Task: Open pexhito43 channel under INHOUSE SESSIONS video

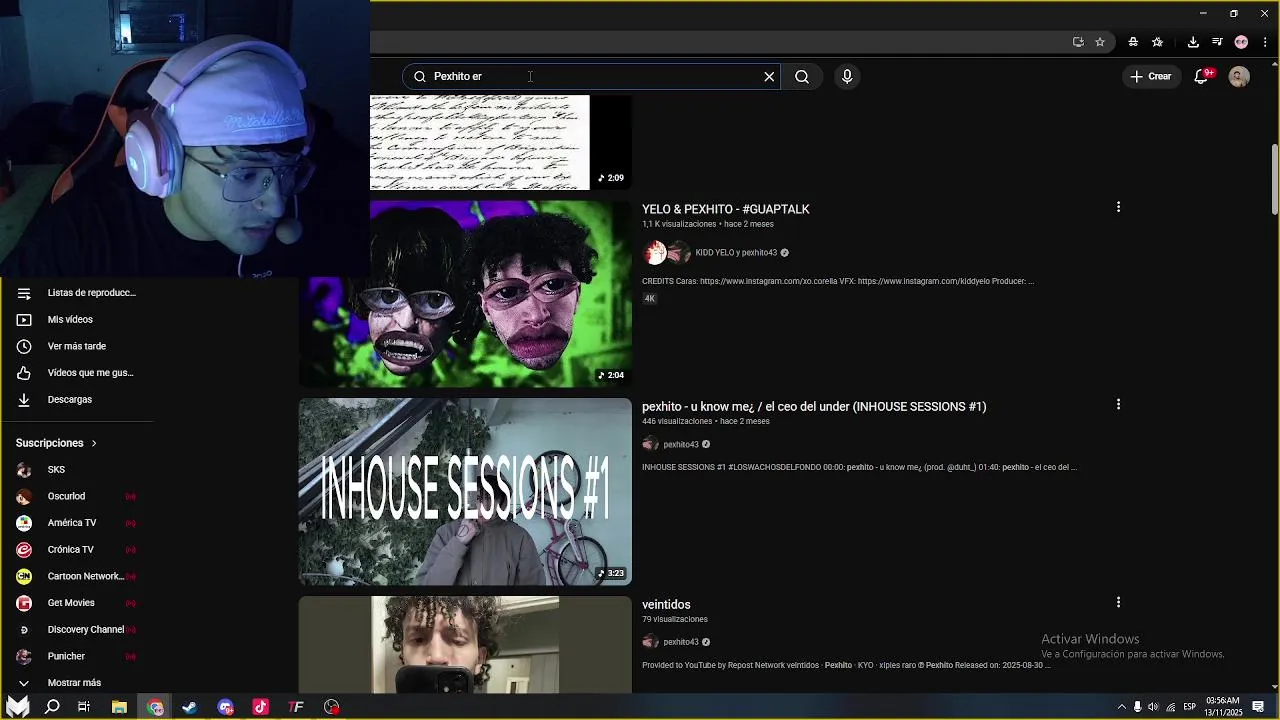Action: [x=681, y=444]
